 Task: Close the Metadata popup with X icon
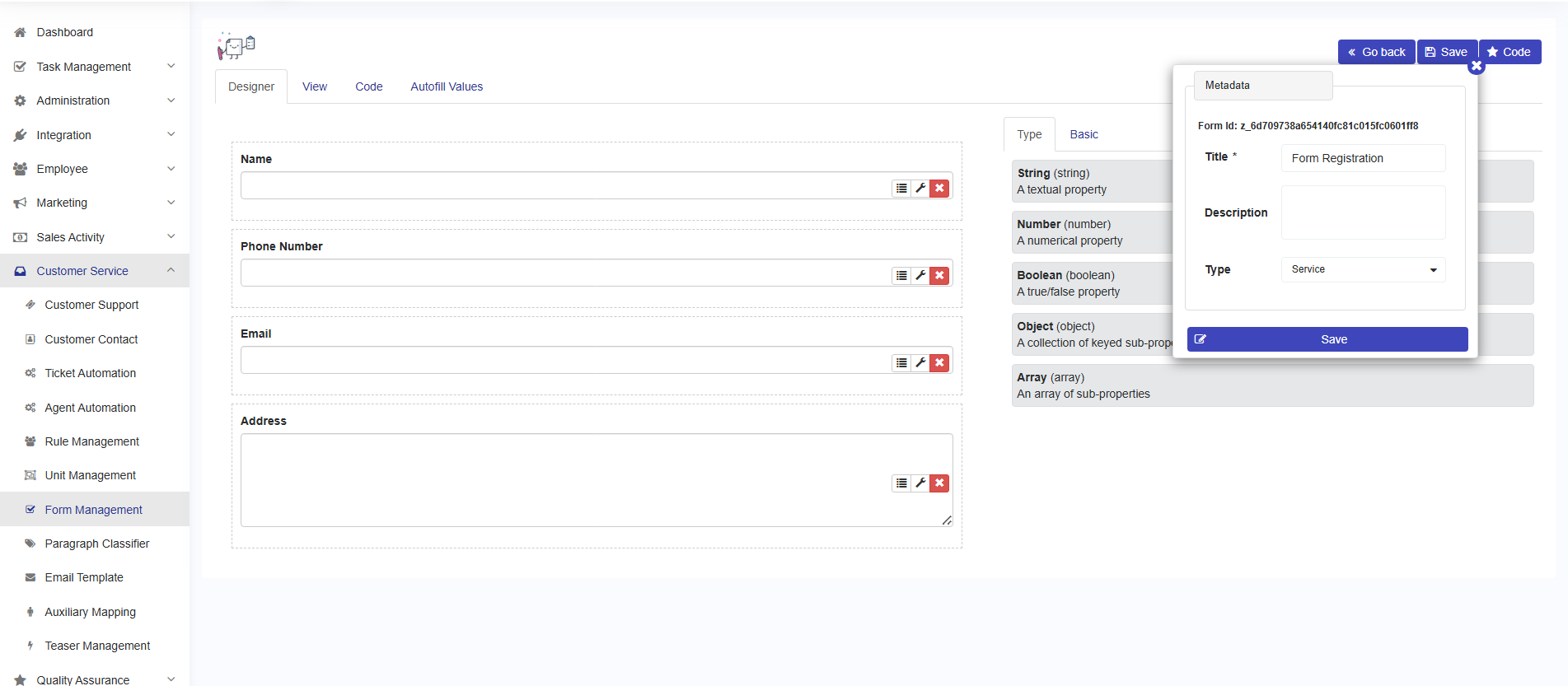[x=1476, y=66]
